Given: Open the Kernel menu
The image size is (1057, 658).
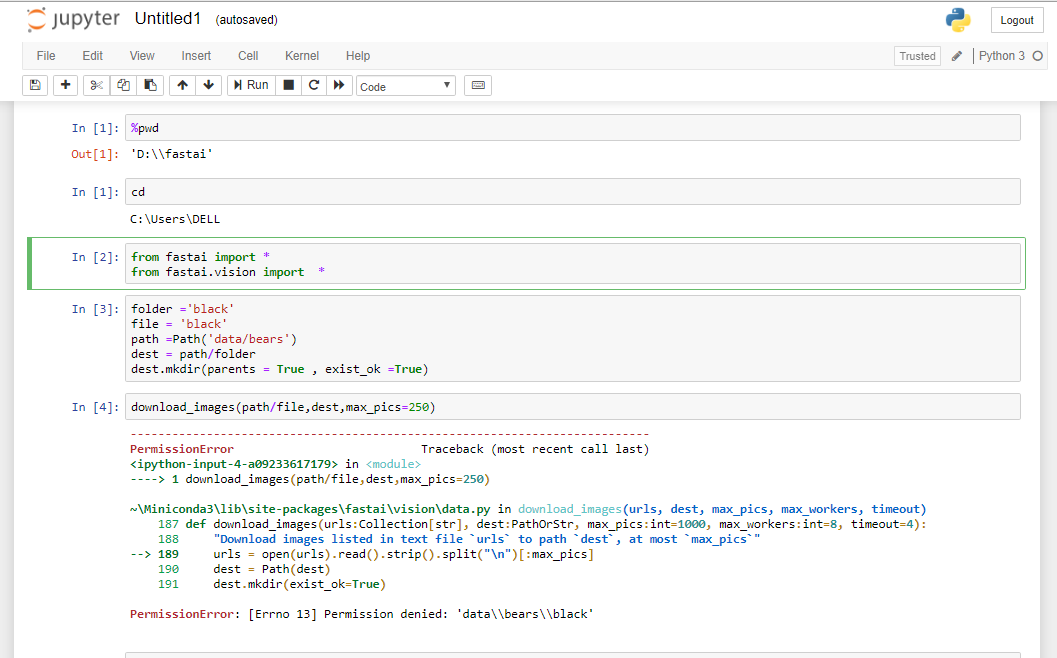Looking at the screenshot, I should (x=302, y=56).
